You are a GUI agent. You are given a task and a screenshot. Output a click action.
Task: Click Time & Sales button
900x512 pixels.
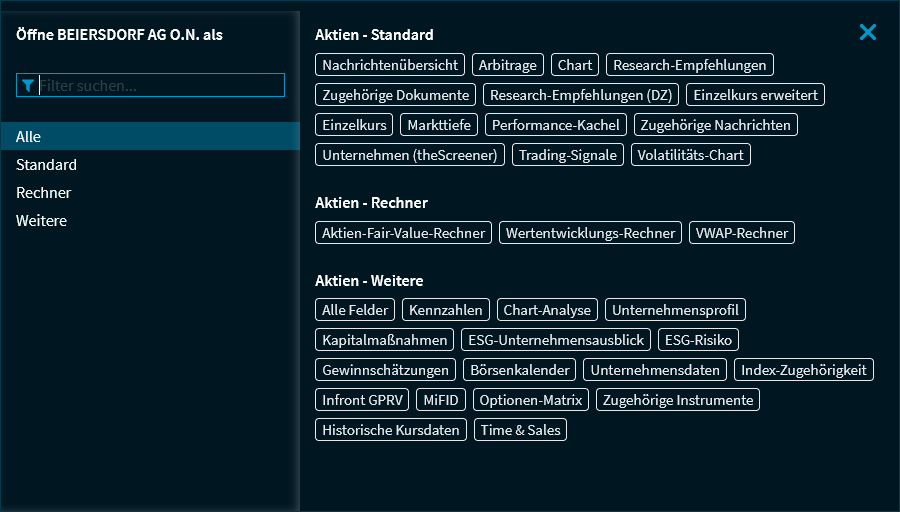coord(521,430)
